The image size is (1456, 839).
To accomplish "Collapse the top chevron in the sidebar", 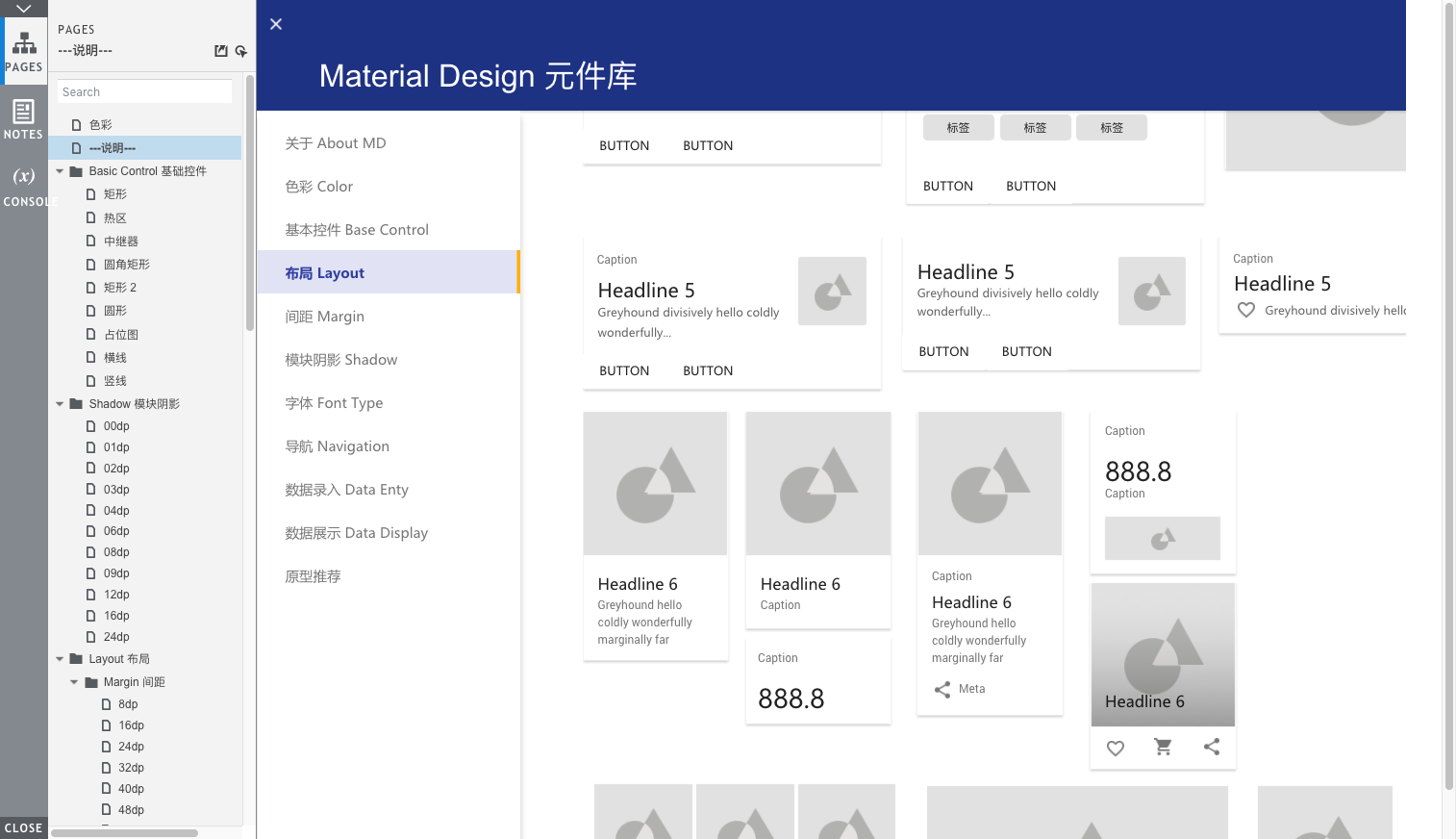I will click(24, 9).
